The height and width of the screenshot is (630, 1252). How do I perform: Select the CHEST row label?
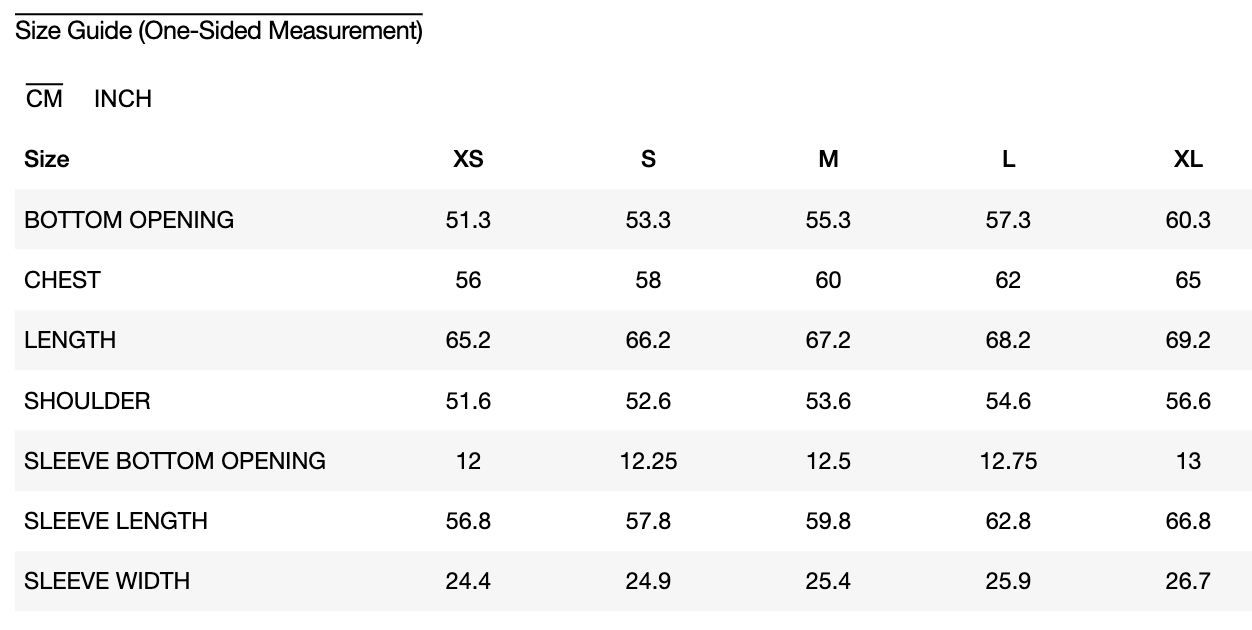(62, 280)
